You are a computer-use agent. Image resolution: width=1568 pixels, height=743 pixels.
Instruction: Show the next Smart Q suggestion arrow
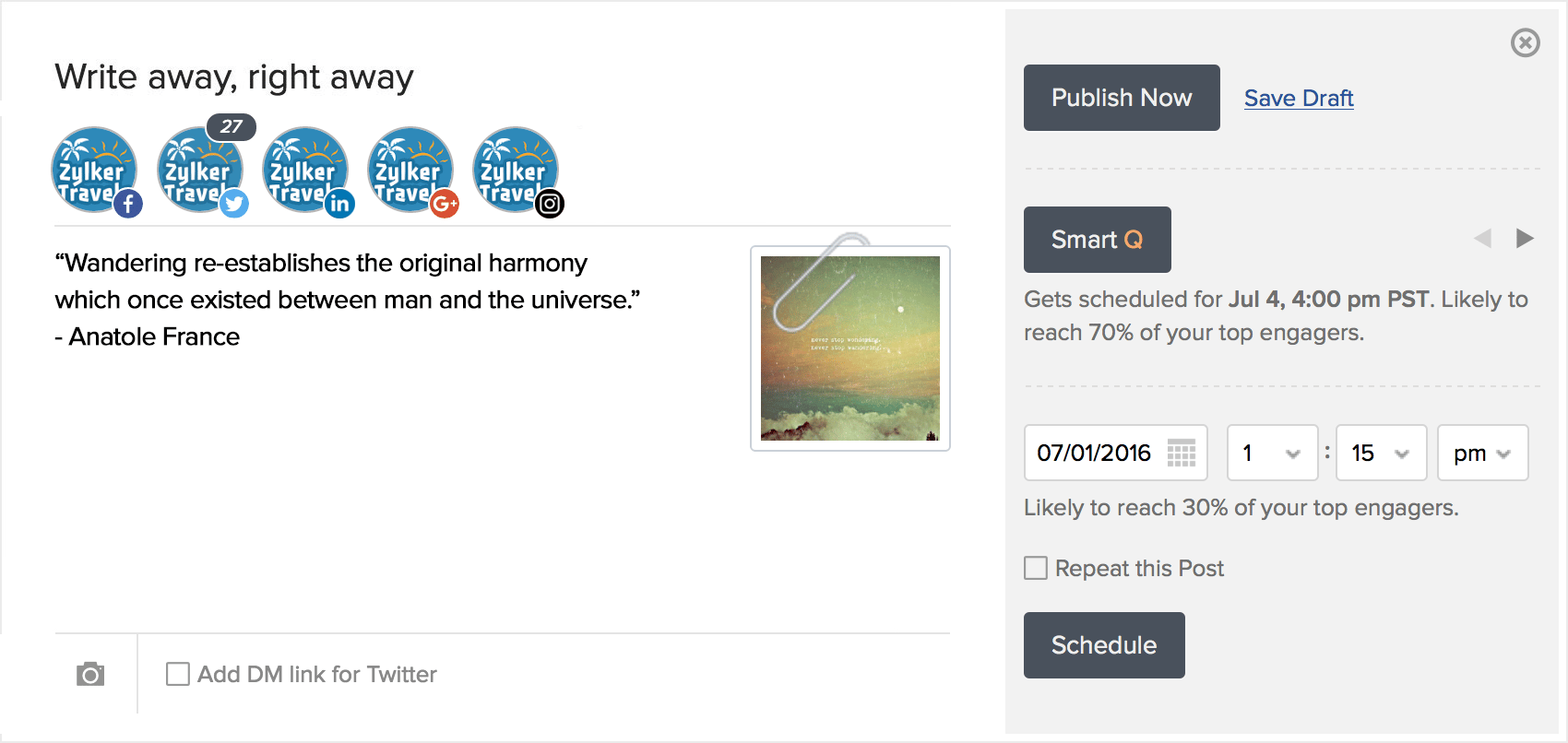point(1526,238)
